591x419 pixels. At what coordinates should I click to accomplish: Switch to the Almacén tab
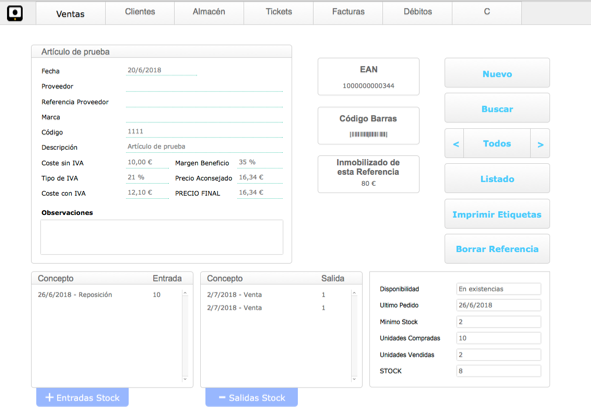209,12
